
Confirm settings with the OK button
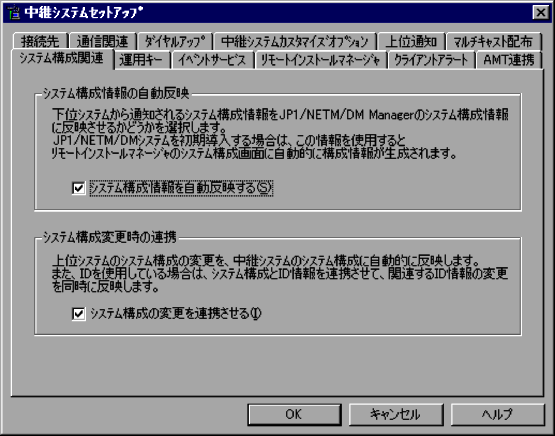point(294,414)
